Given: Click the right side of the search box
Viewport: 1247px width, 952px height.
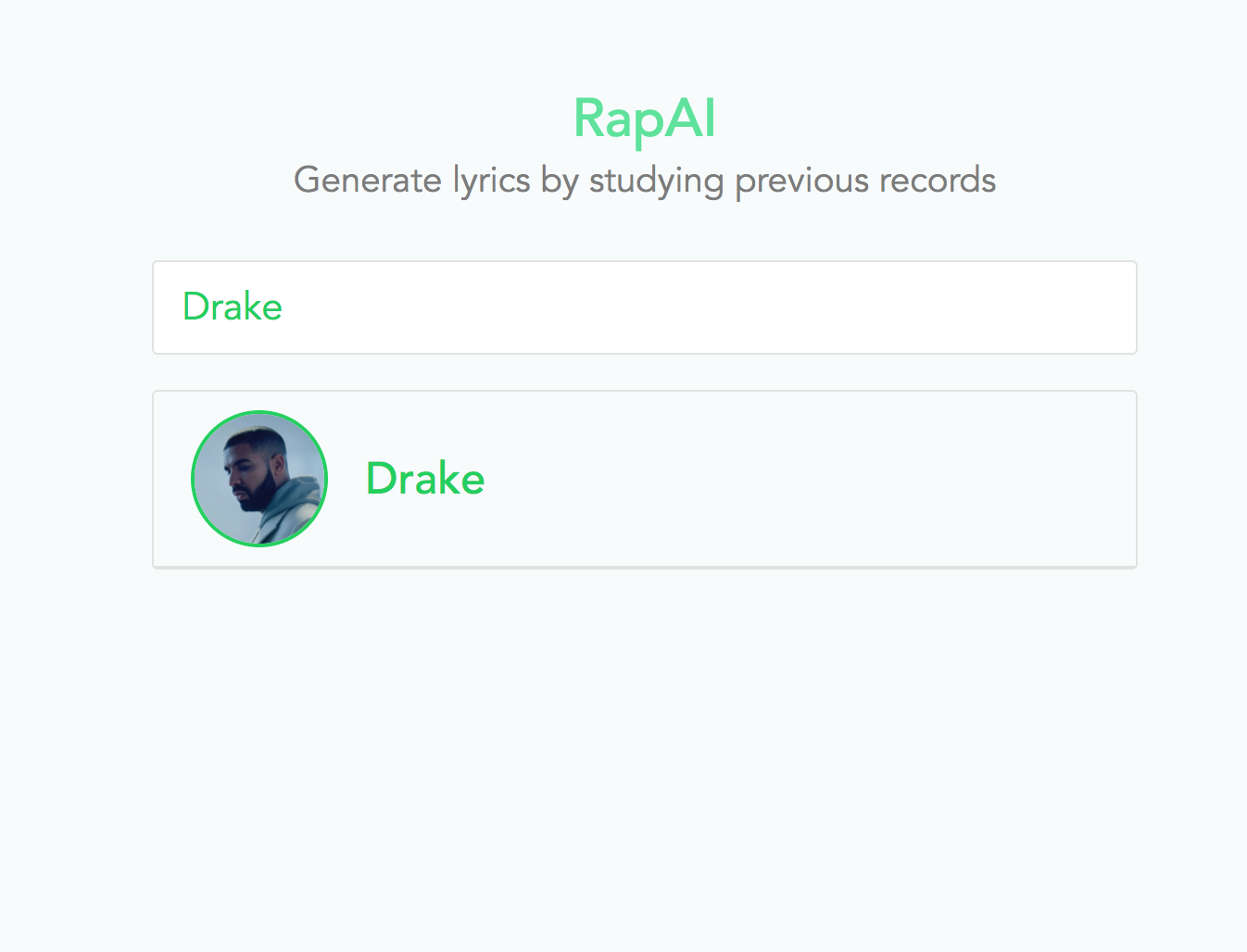Looking at the screenshot, I should tap(1019, 307).
